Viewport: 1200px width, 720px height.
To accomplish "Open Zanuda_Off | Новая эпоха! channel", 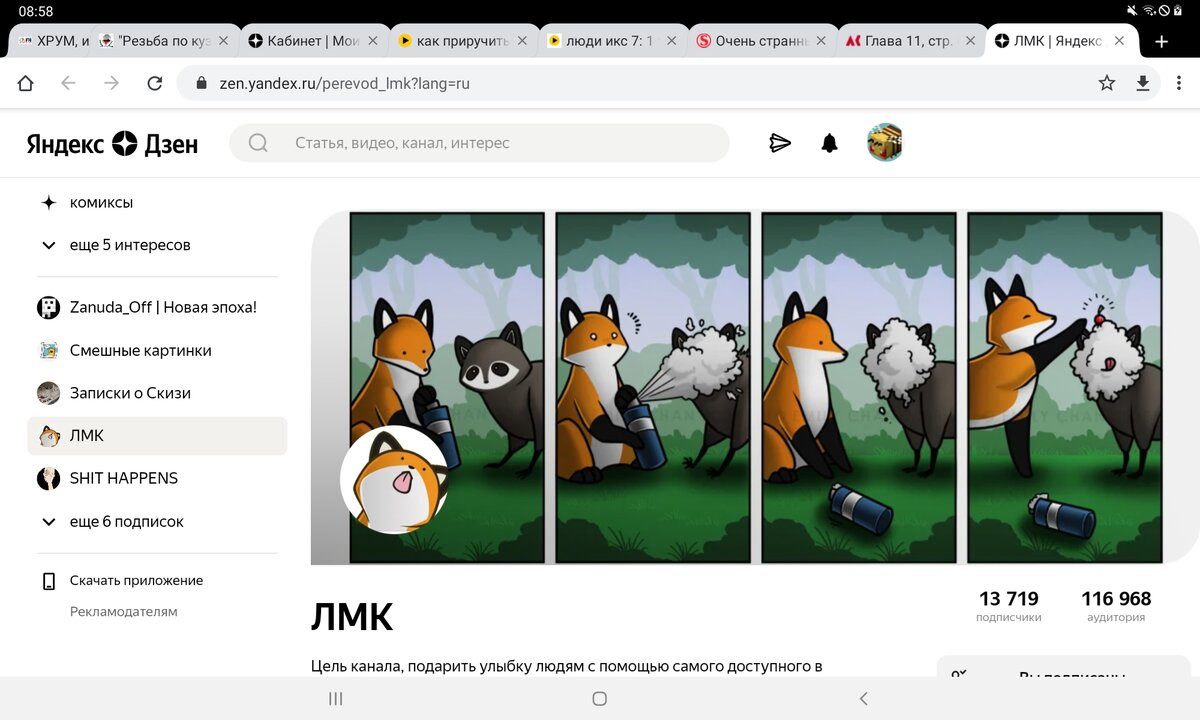I will [x=163, y=307].
